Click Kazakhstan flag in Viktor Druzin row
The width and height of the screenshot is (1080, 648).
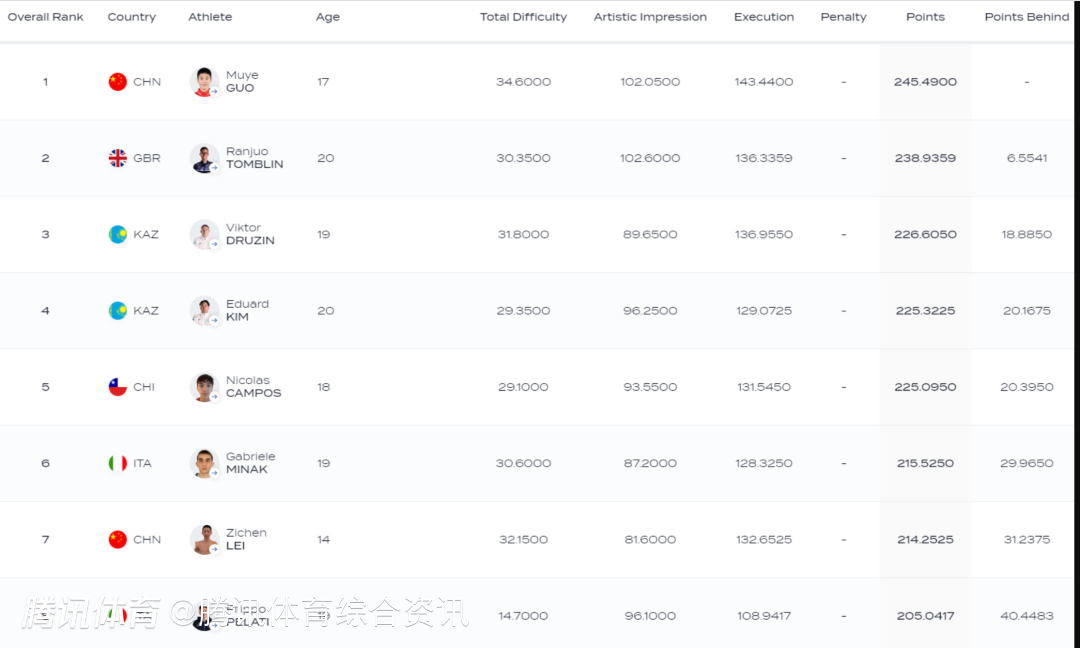(x=118, y=234)
